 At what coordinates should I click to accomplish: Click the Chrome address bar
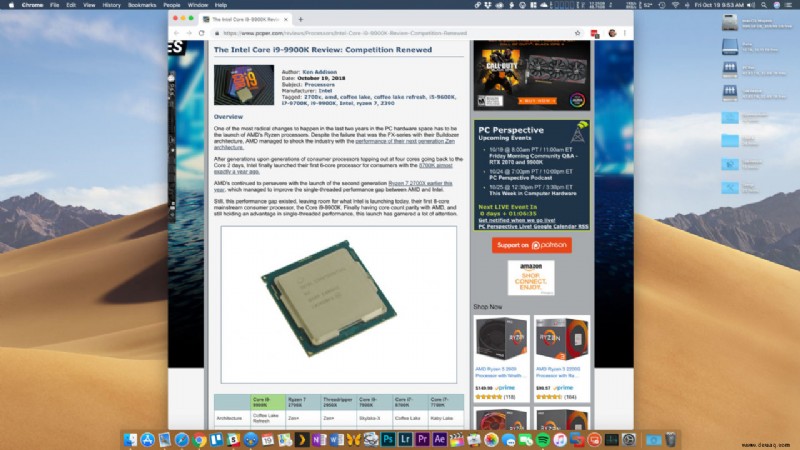393,33
